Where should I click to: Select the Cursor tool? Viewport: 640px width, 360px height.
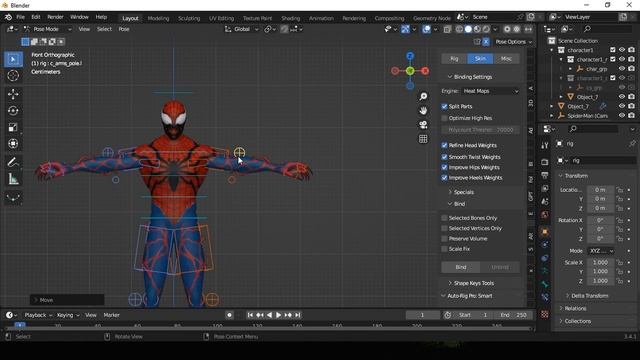13,76
